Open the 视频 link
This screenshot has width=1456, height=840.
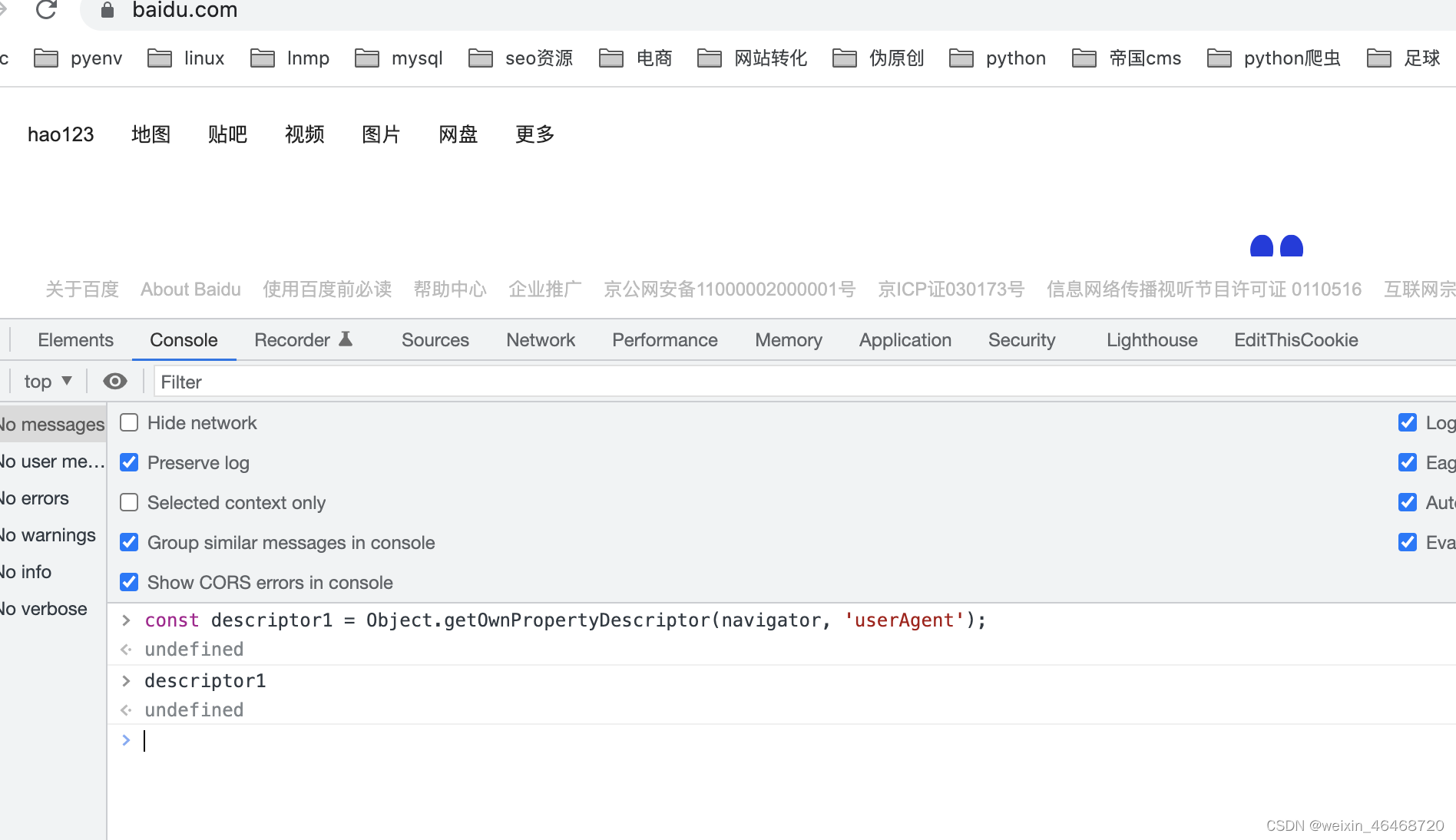[x=304, y=134]
